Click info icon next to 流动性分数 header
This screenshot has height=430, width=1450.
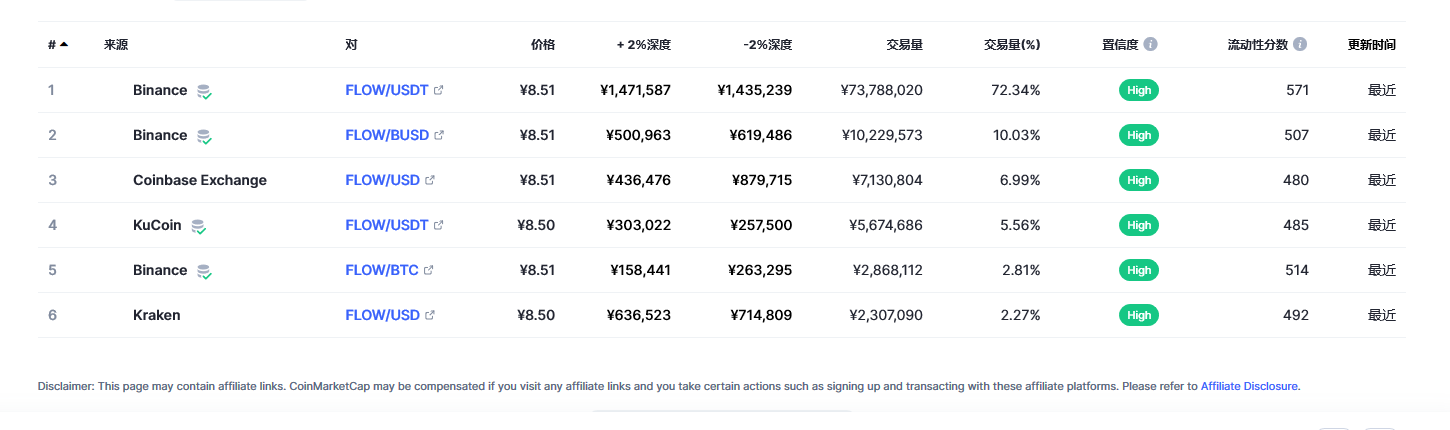[x=1300, y=45]
